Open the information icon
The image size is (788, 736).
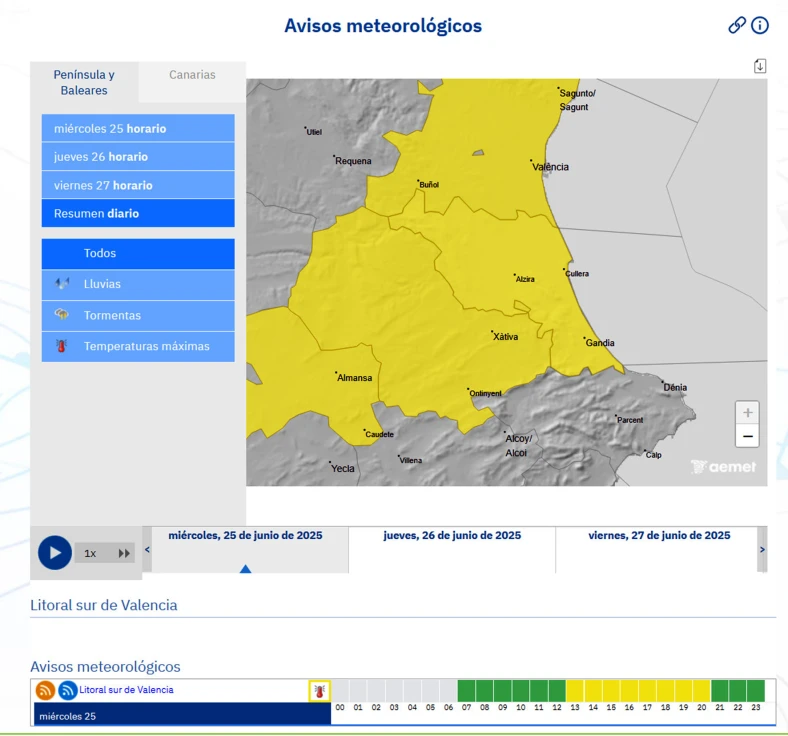pyautogui.click(x=760, y=25)
